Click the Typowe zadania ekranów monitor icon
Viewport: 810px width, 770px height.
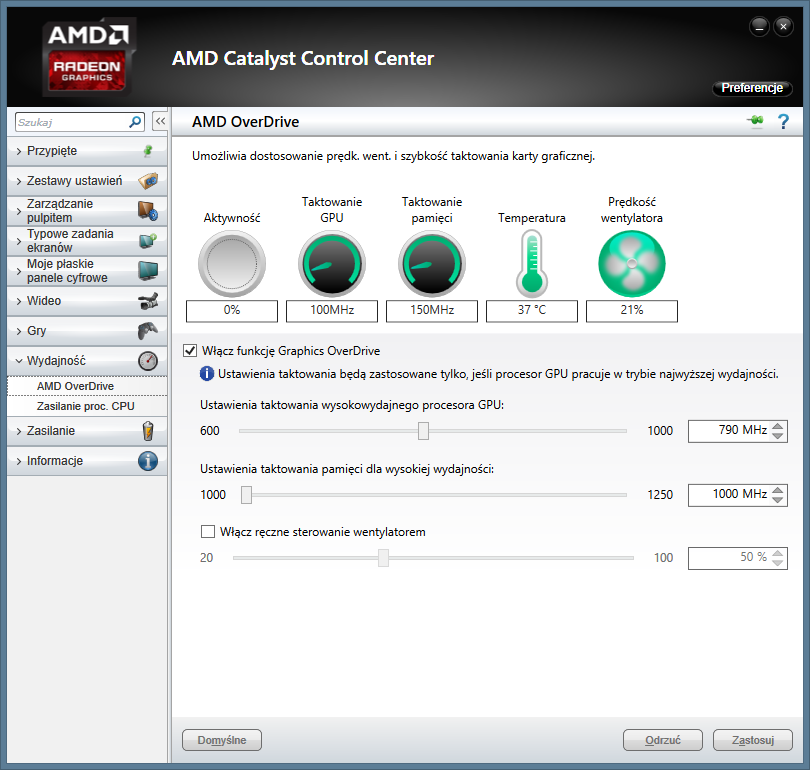point(148,241)
